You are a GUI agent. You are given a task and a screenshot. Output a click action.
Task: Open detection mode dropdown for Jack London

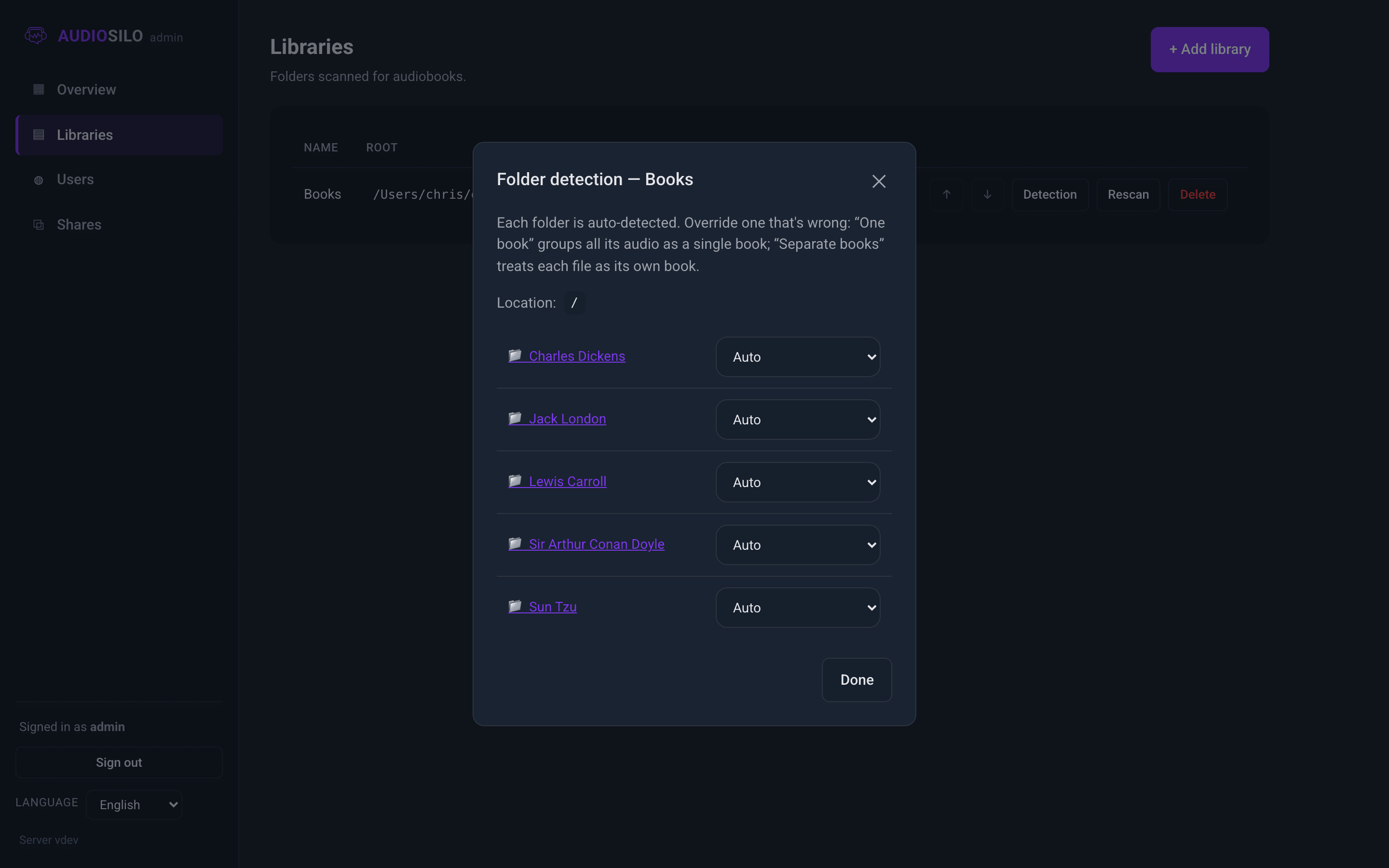coord(798,420)
